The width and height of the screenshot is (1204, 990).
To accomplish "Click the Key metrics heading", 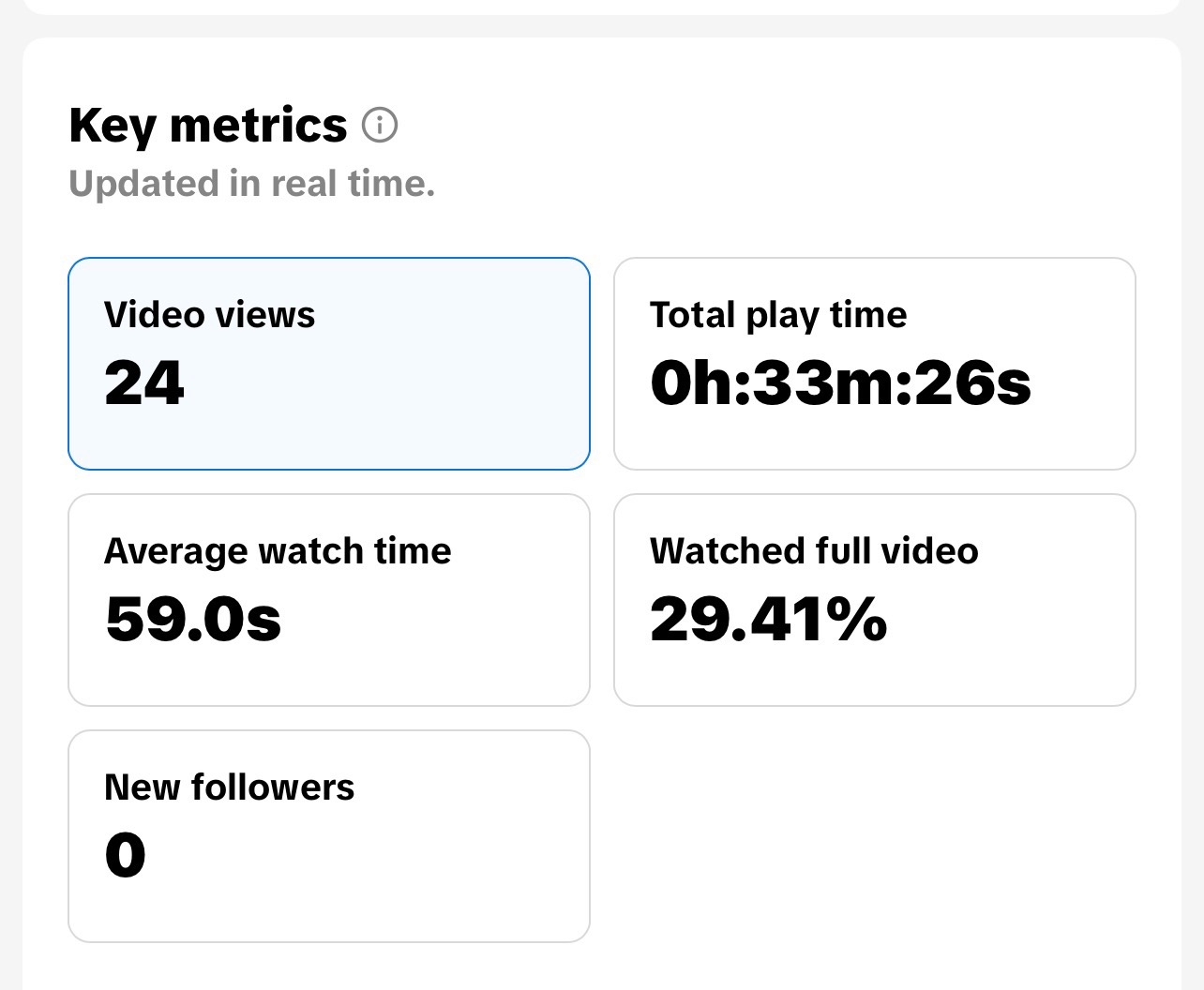I will click(208, 126).
